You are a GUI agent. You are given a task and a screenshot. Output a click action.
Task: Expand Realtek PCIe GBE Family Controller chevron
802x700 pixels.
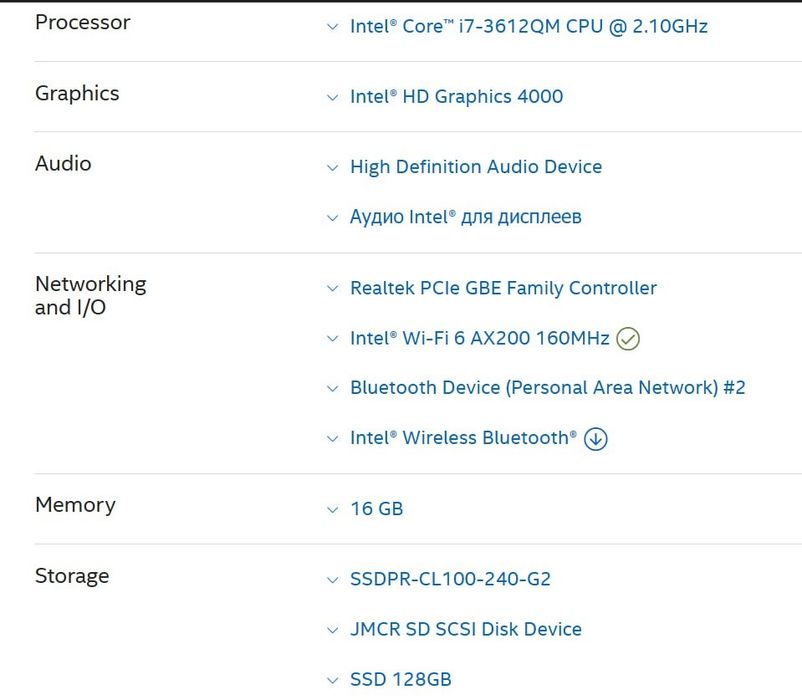point(332,289)
